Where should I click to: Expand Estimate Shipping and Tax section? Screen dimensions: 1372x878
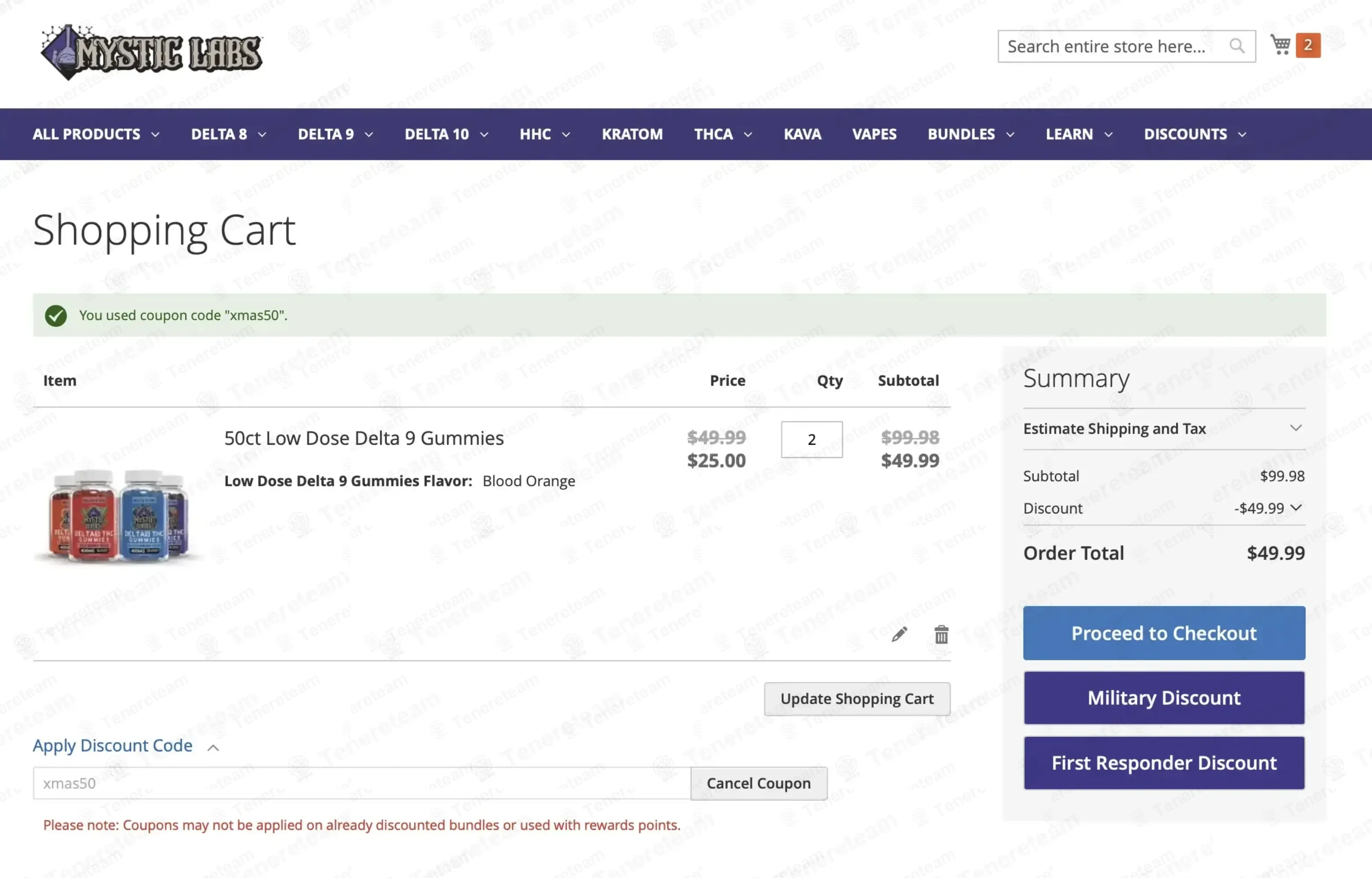(1164, 429)
